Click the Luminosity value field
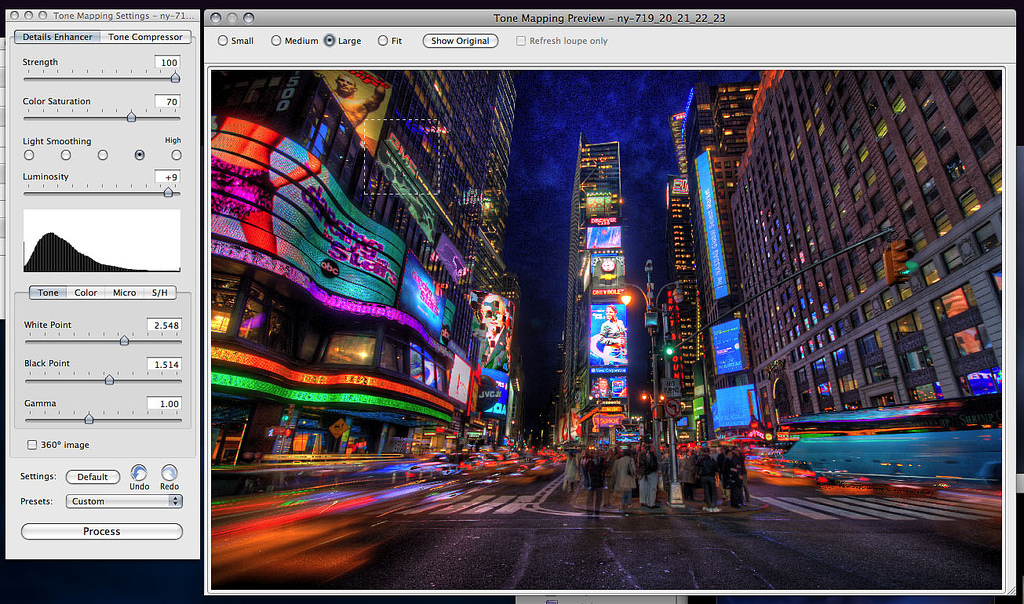 [x=168, y=177]
